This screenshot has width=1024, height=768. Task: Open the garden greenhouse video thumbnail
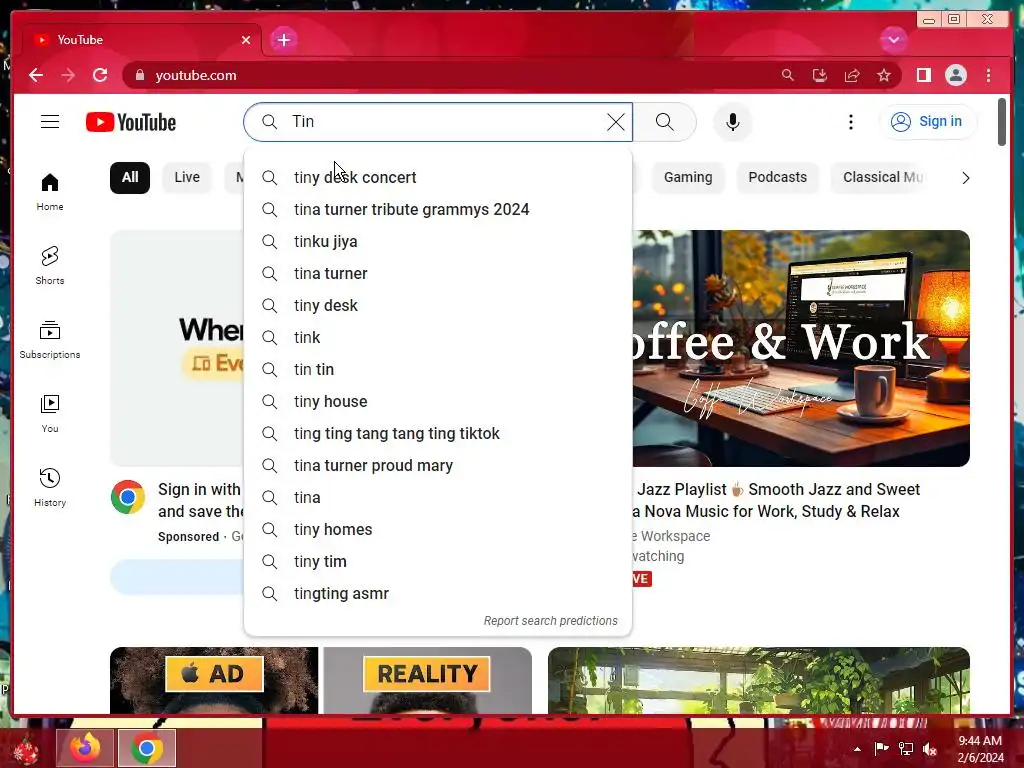(x=759, y=680)
